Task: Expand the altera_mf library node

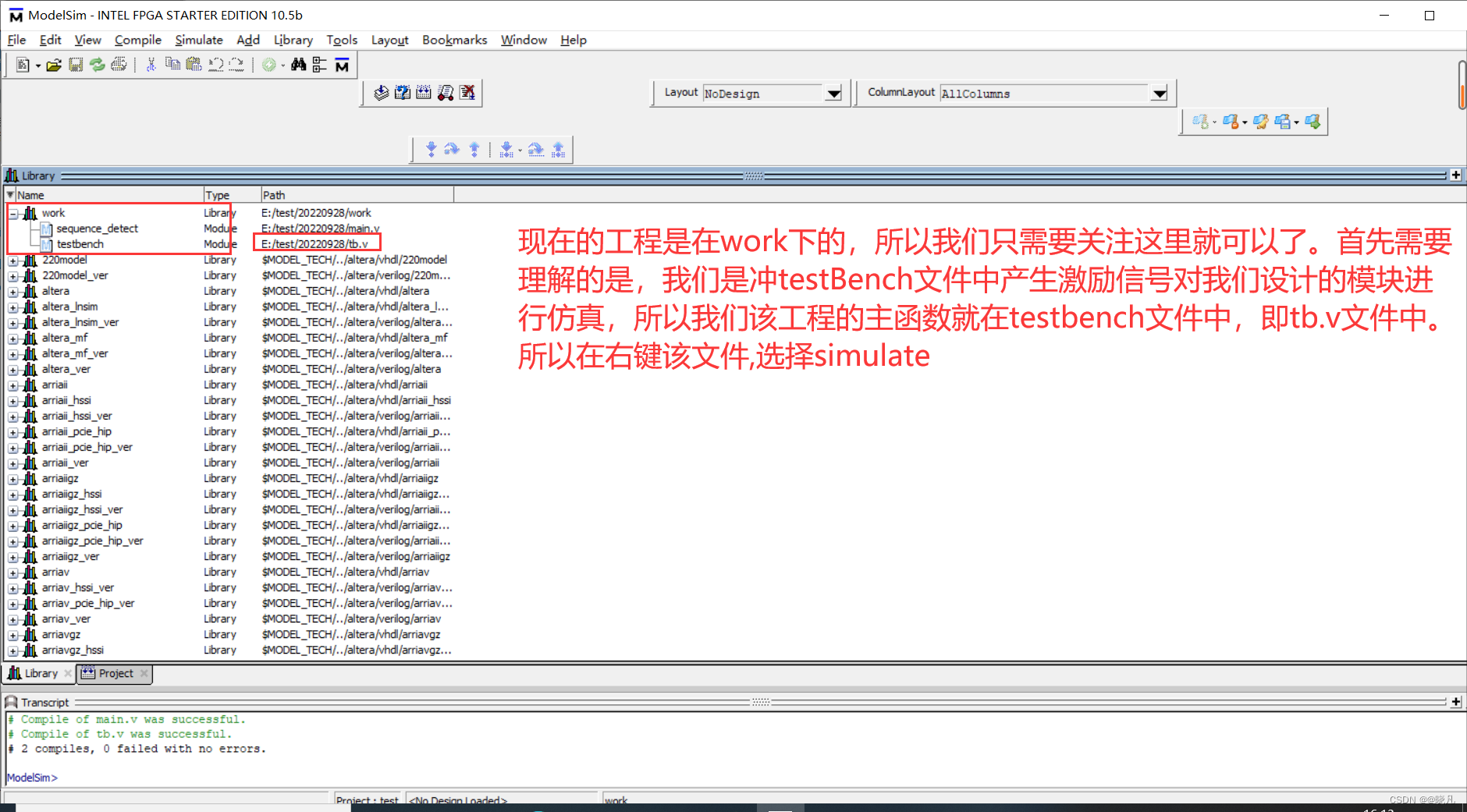Action: click(x=13, y=339)
